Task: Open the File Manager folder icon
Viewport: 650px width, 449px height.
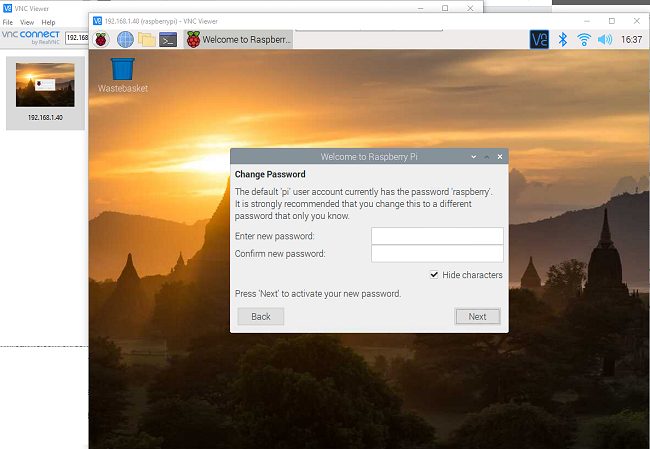Action: coord(147,39)
